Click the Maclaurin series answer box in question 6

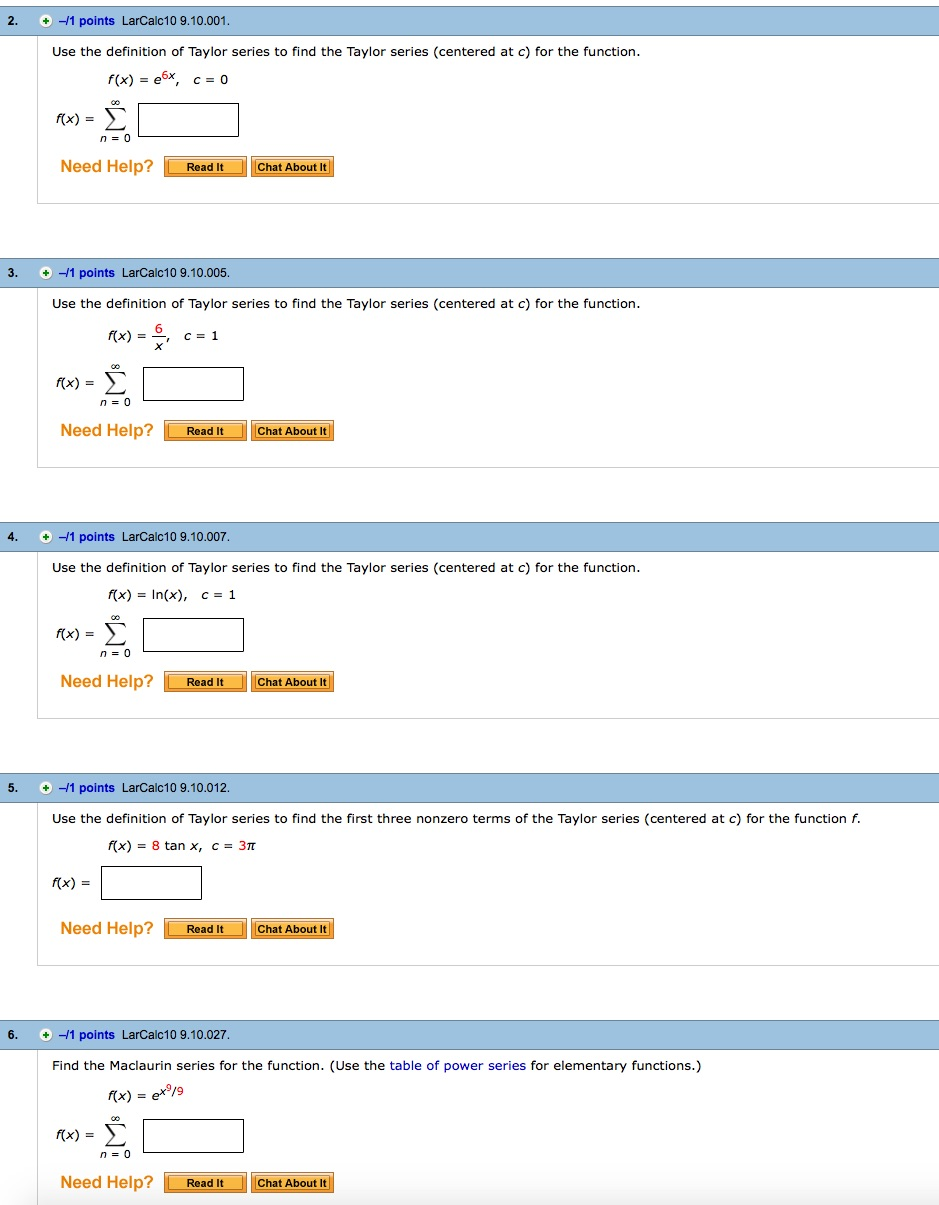[x=193, y=1135]
